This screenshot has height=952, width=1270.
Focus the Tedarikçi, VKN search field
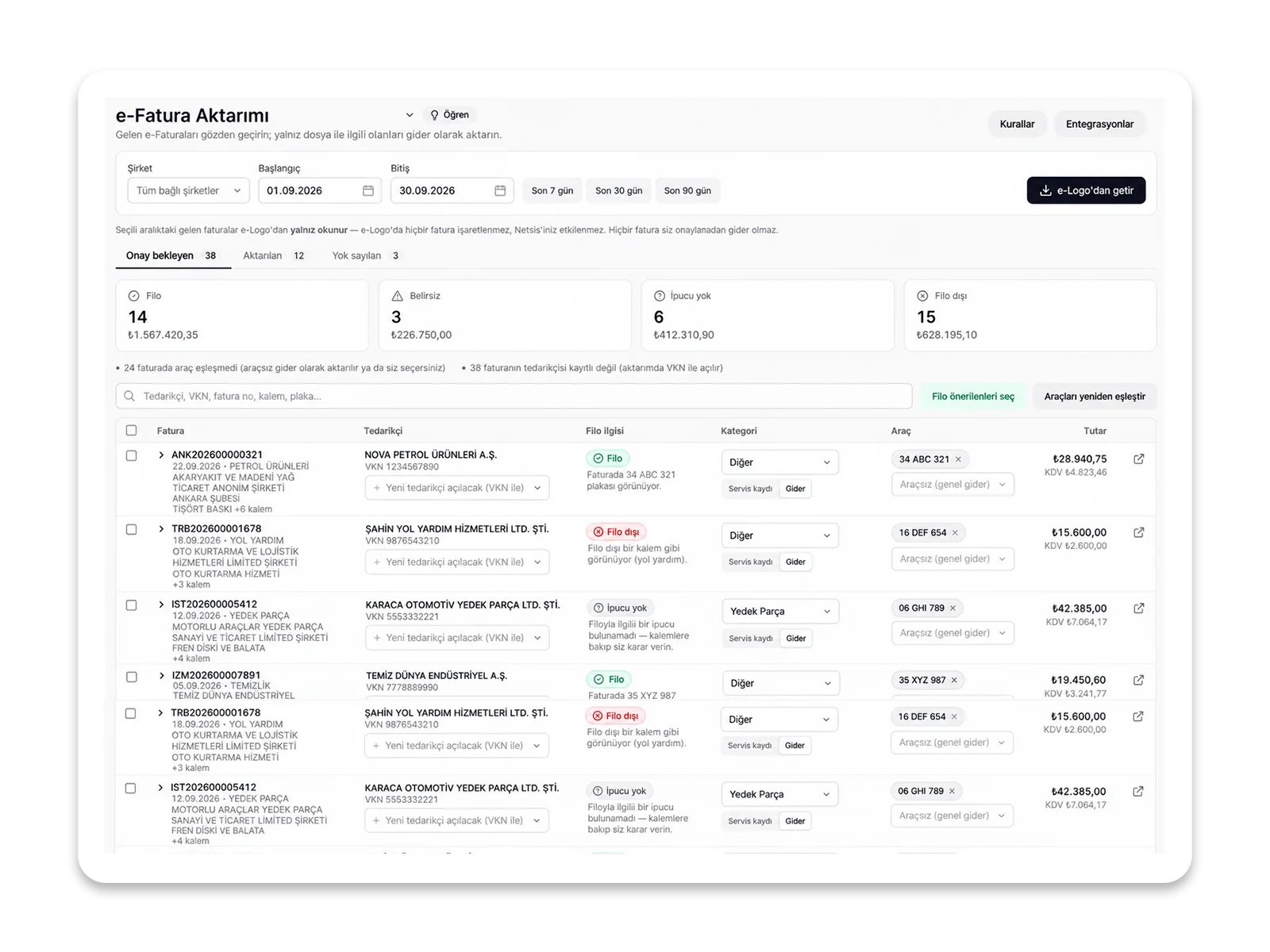514,396
